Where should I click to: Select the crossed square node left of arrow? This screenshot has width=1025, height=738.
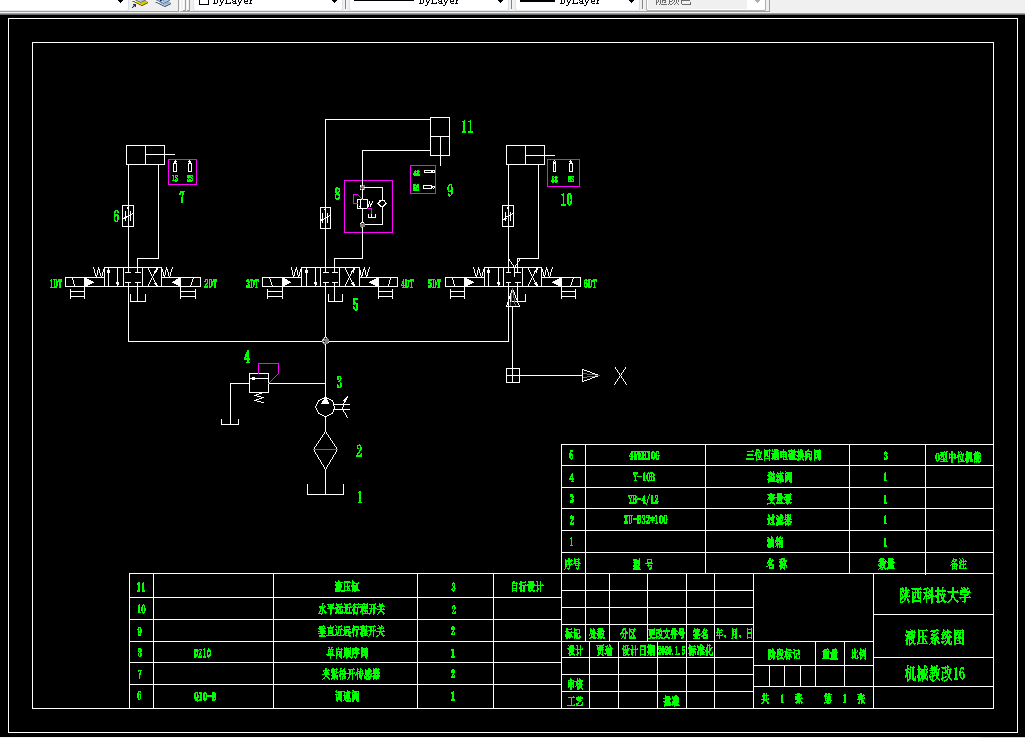[x=513, y=375]
